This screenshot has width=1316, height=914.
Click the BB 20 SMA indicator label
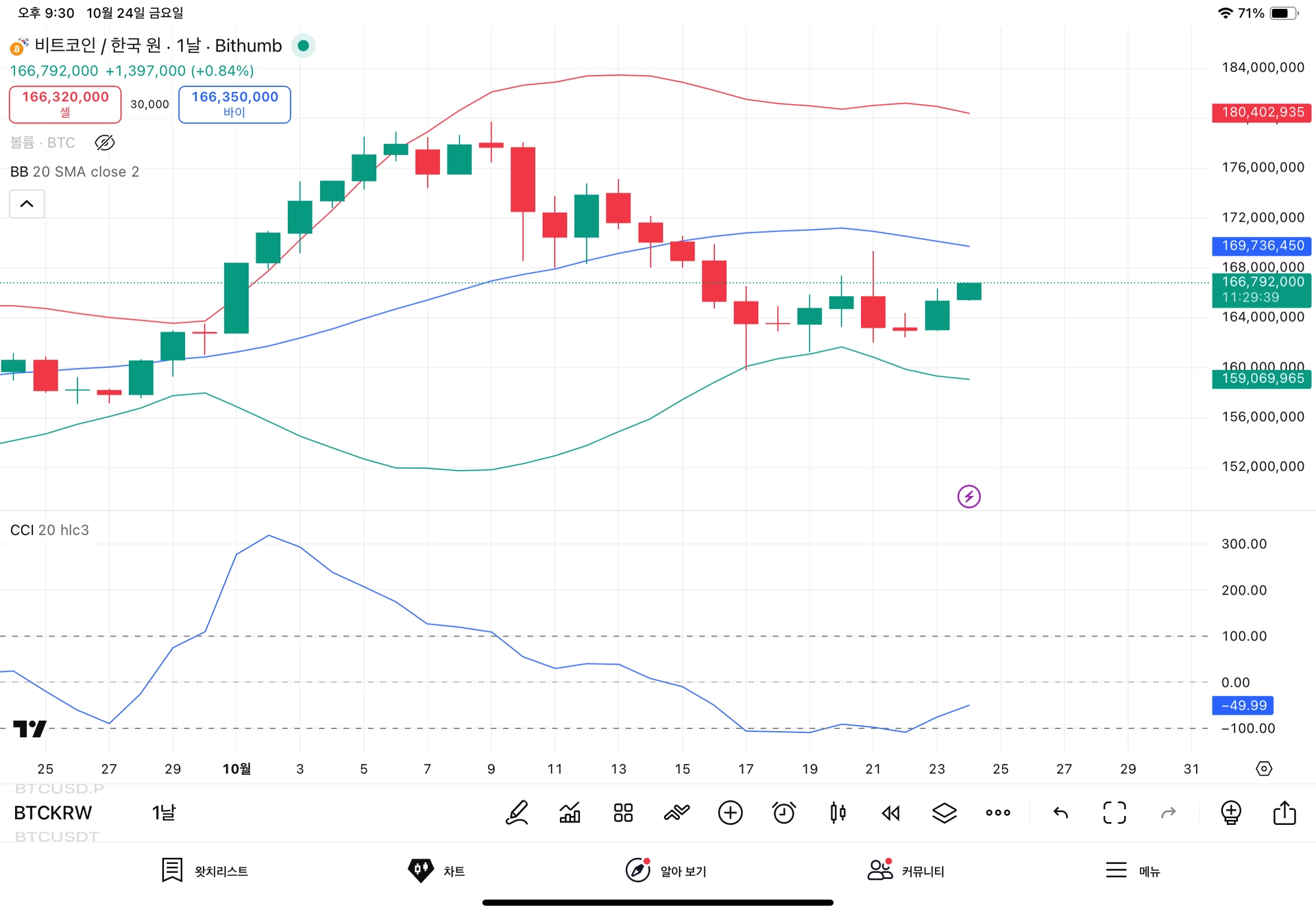click(x=75, y=172)
